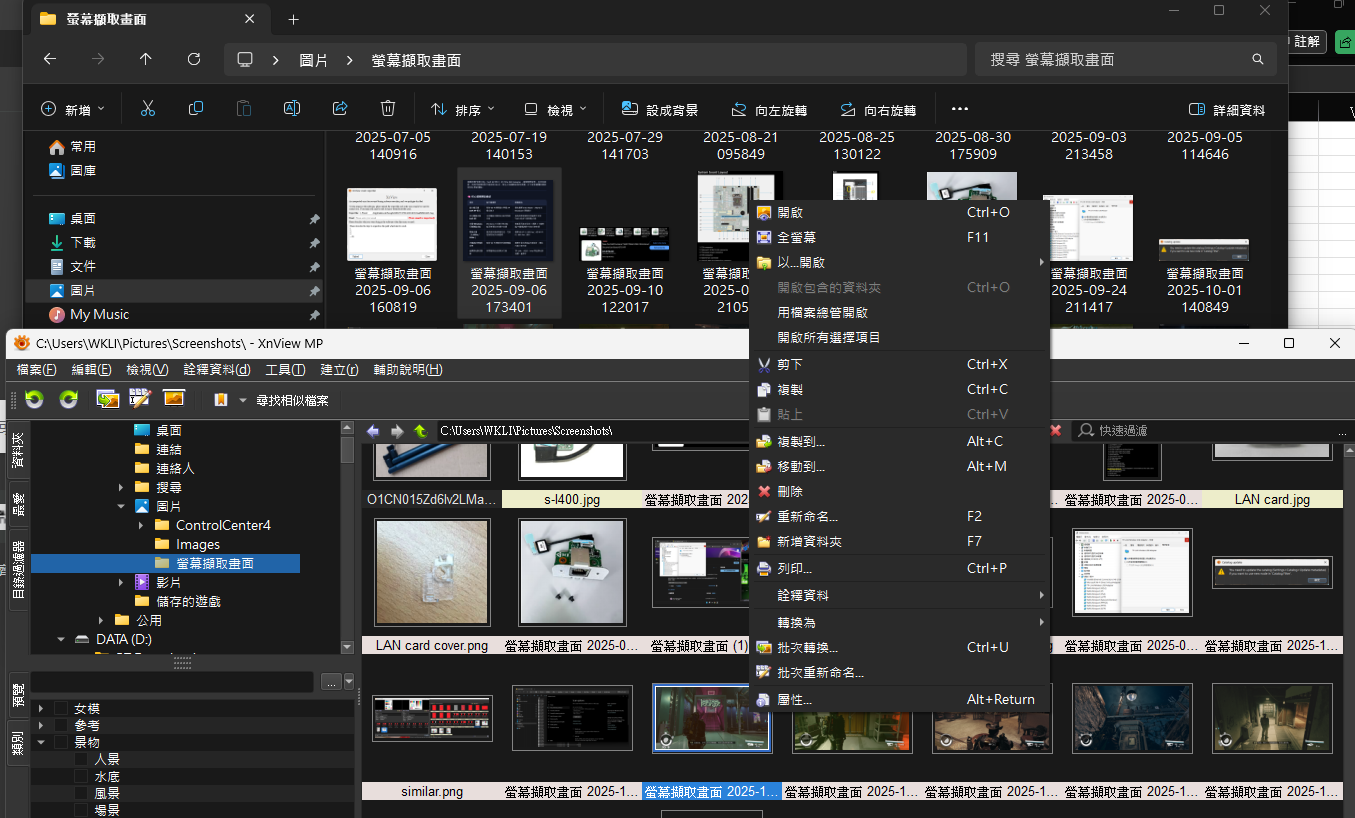Click XnView's green back-arrow toolbar icon
Viewport: 1355px width, 818px height.
click(34, 399)
